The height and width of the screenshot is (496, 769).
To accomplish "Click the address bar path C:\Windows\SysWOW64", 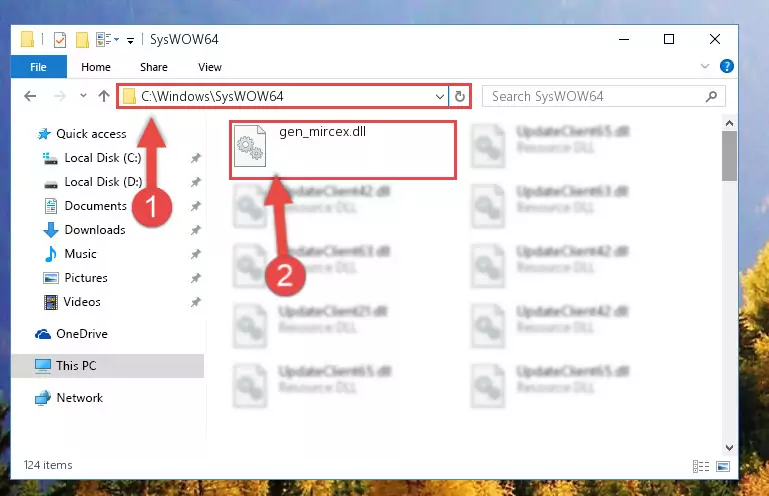I will (x=212, y=96).
